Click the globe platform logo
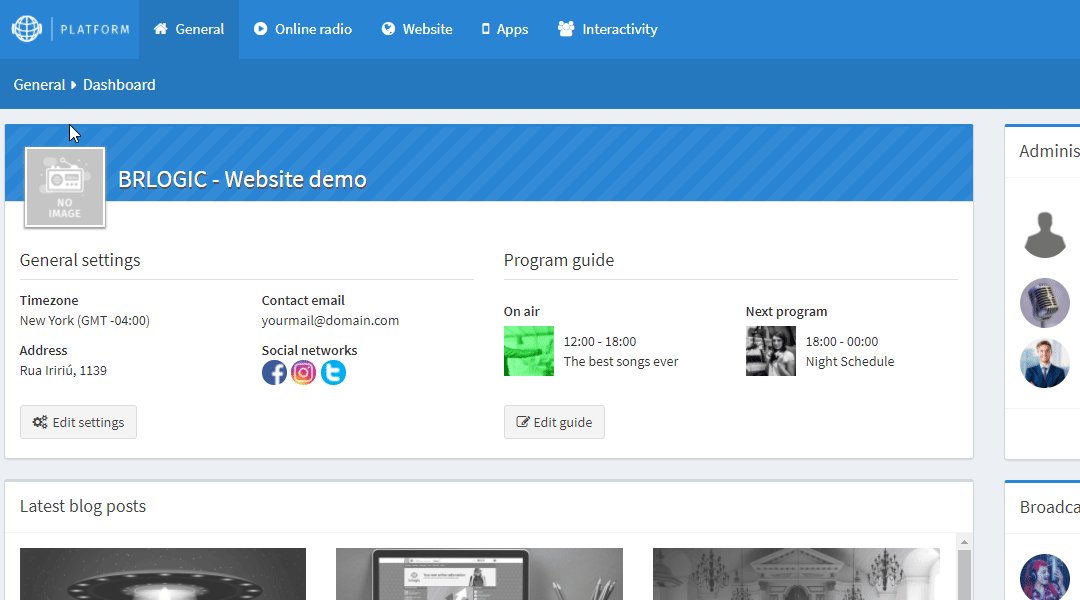1080x600 pixels. (27, 29)
